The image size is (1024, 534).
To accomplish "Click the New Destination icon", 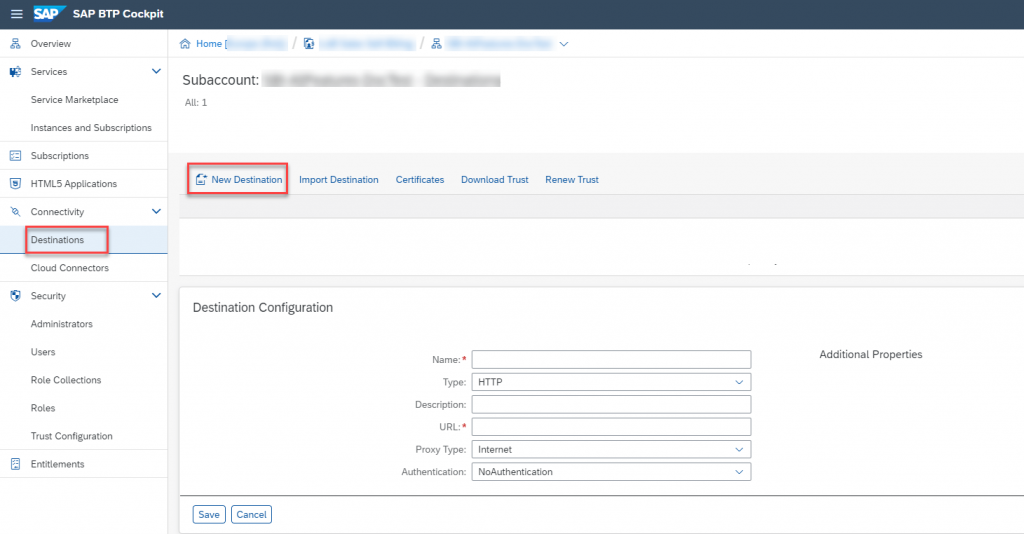I will click(x=201, y=180).
